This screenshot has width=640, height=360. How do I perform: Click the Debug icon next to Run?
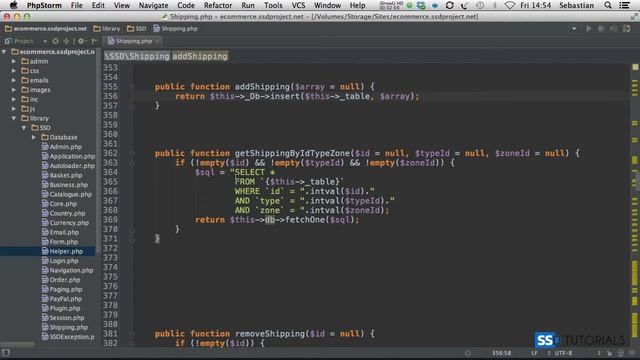(x=601, y=29)
